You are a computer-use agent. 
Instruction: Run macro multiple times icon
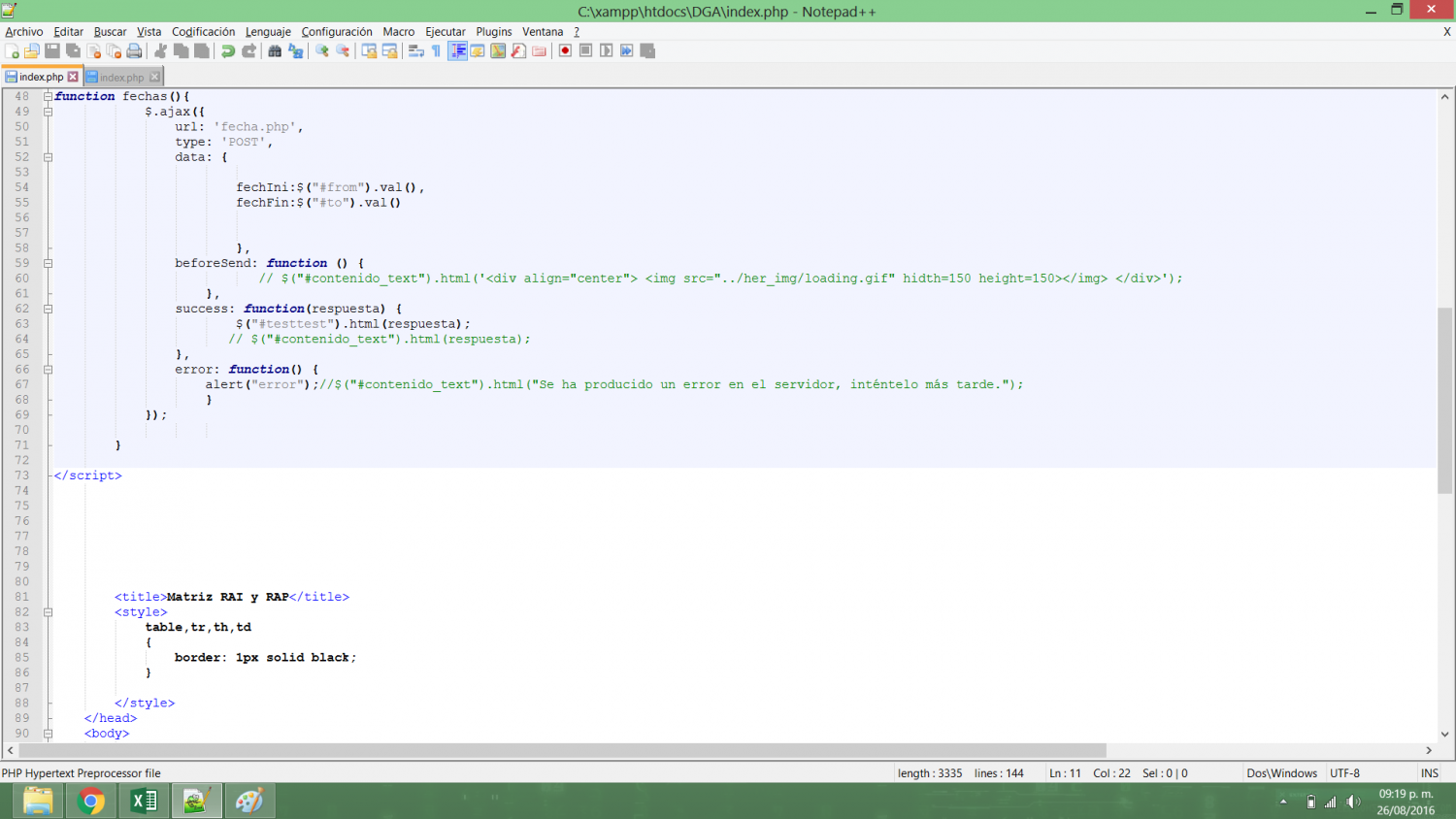click(626, 50)
